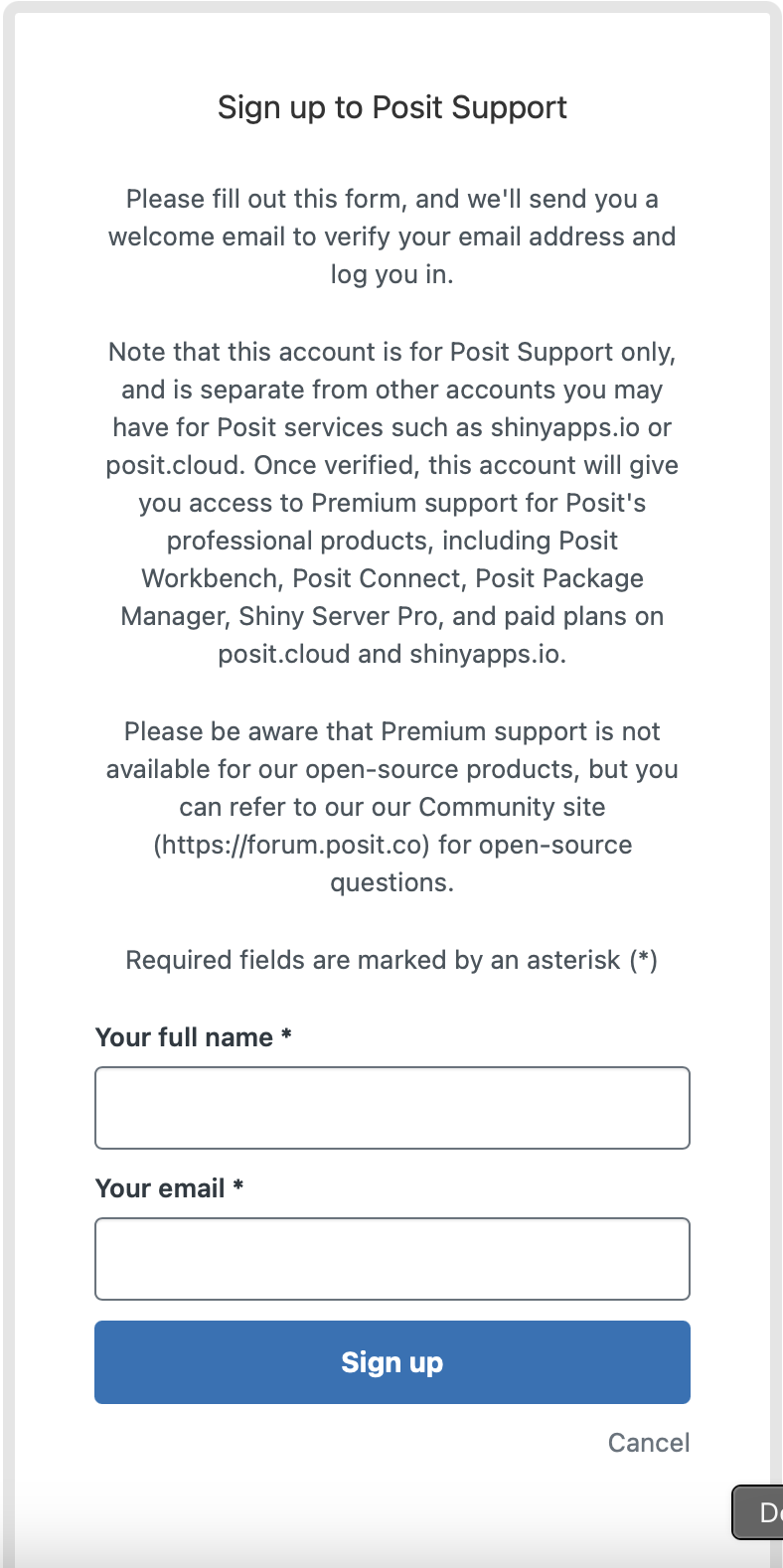
Task: Click the welcome email paragraph text
Action: (391, 236)
